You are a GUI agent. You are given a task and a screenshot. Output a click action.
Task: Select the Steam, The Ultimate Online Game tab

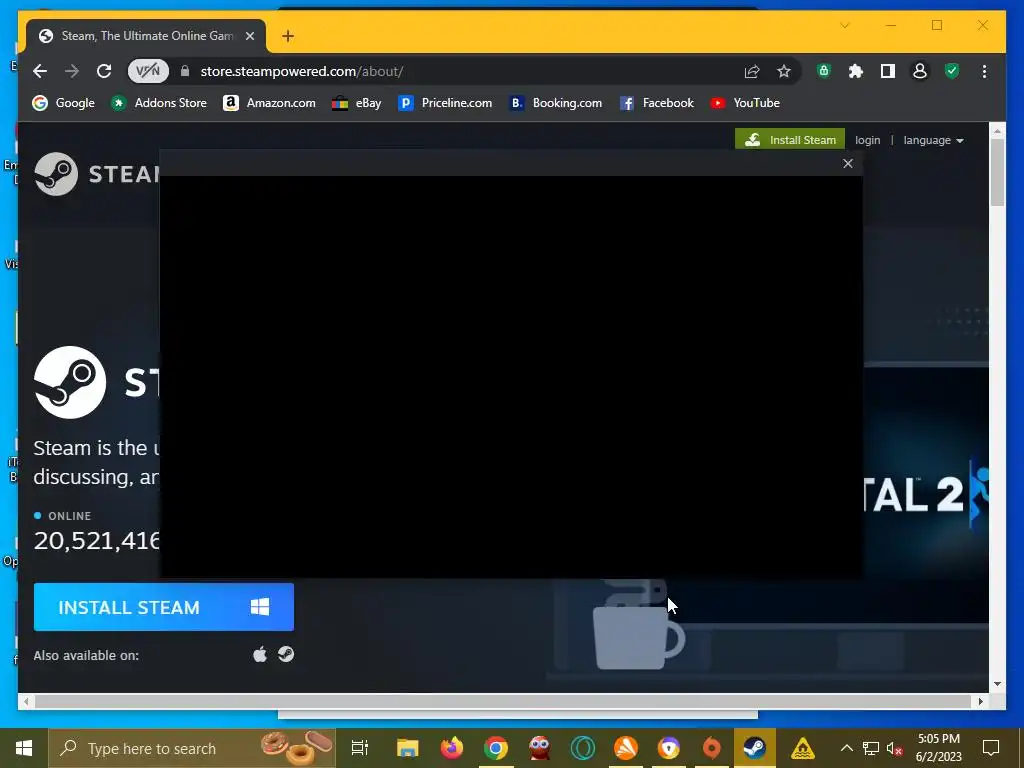click(x=146, y=36)
